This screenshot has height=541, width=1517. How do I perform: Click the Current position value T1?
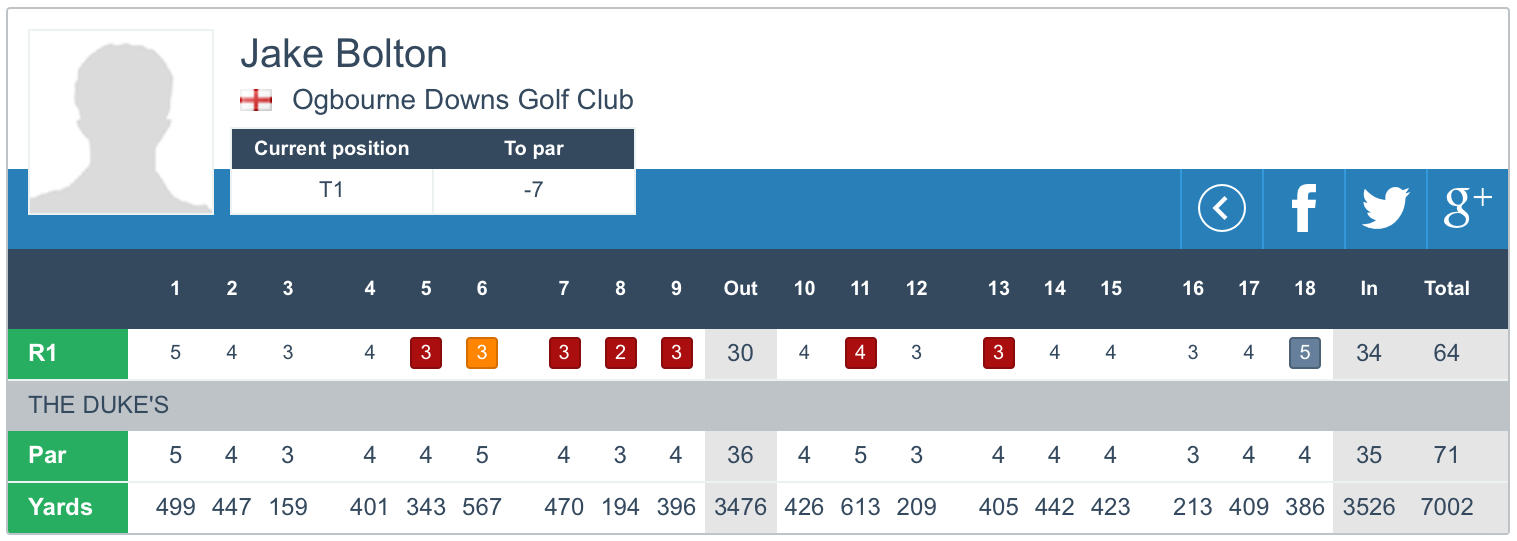(331, 190)
